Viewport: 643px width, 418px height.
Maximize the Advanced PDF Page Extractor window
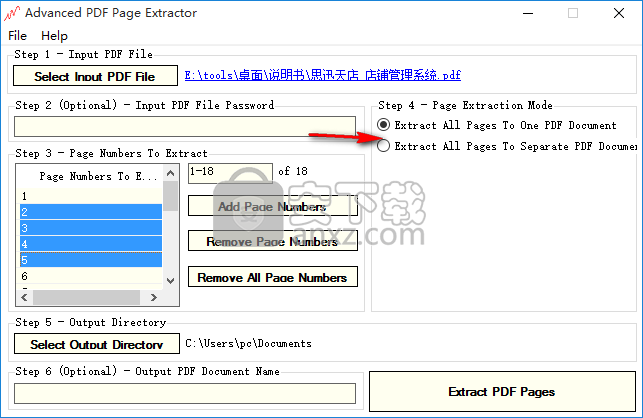[x=573, y=13]
